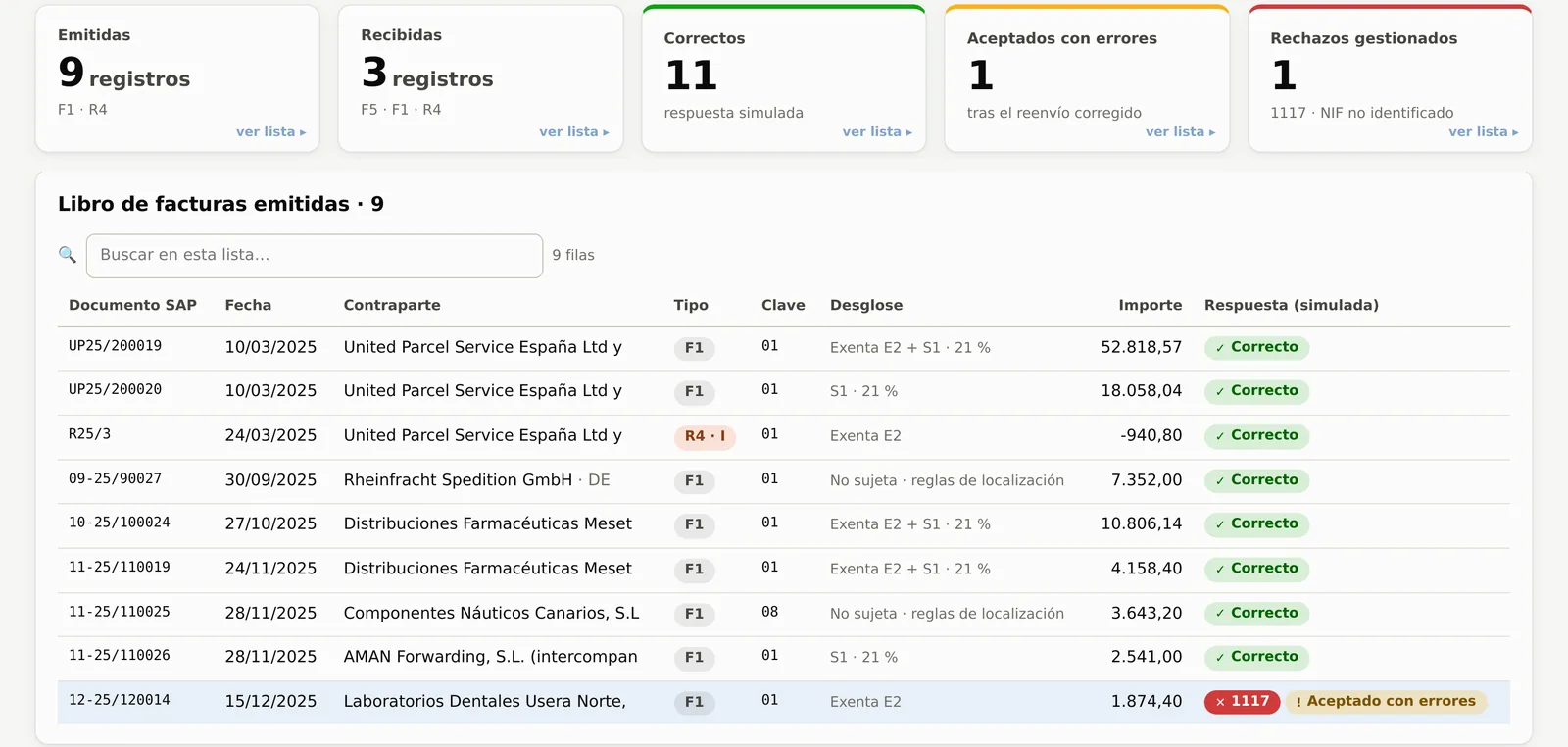1568x747 pixels.
Task: Open 'ver lista' on Aceptados con errores card
Action: 1181,131
